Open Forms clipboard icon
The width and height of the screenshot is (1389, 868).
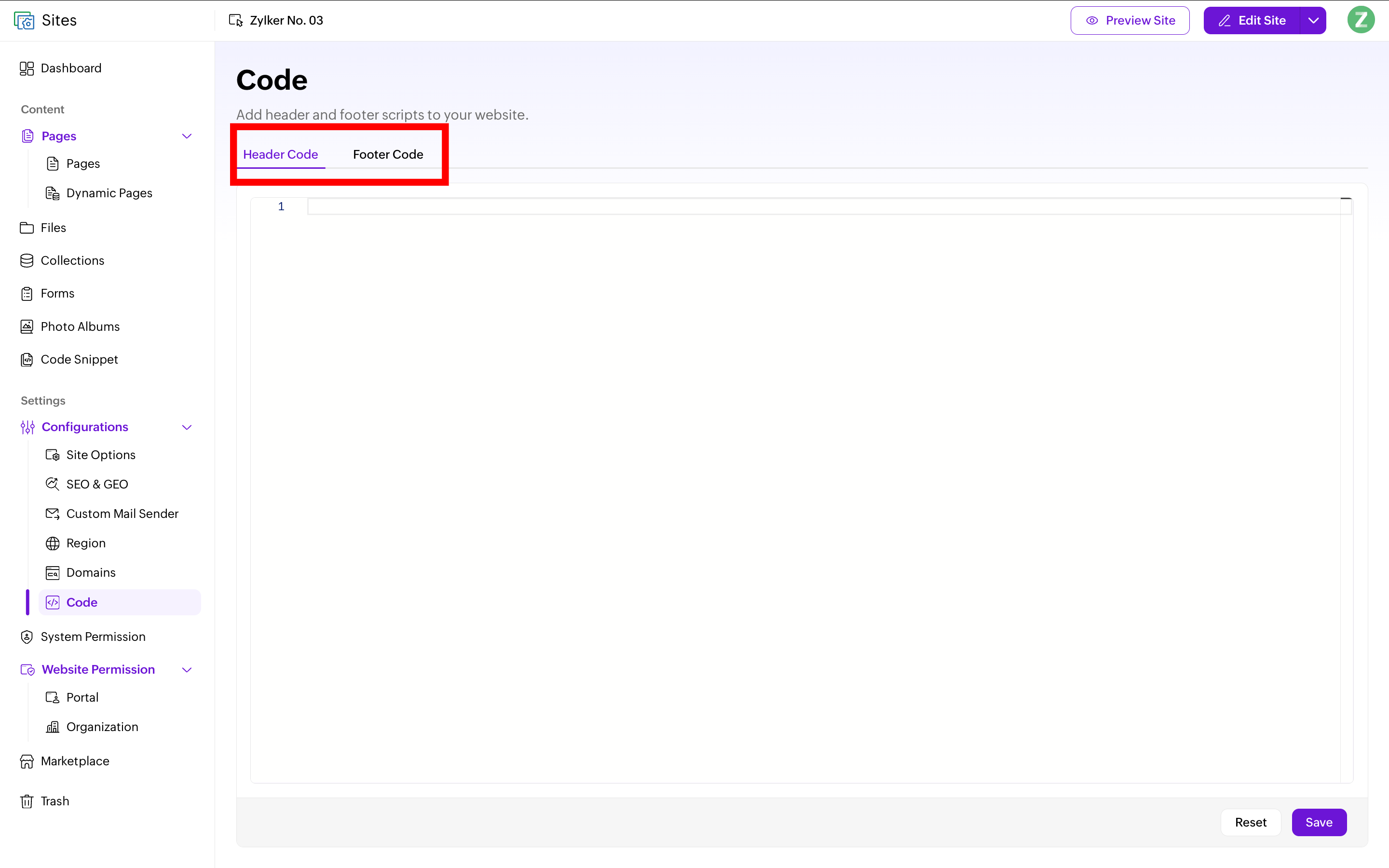(27, 293)
